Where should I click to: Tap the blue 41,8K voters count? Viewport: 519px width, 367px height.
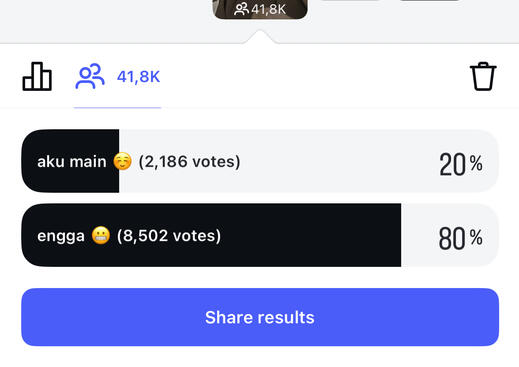(x=138, y=77)
